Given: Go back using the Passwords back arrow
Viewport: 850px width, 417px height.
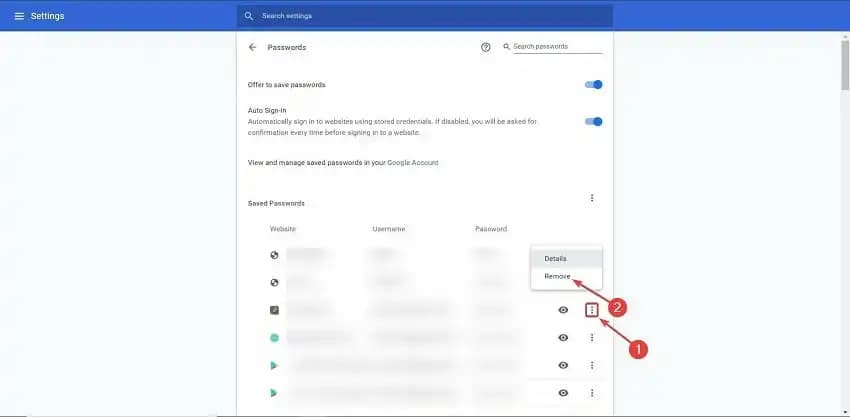Looking at the screenshot, I should [x=252, y=47].
